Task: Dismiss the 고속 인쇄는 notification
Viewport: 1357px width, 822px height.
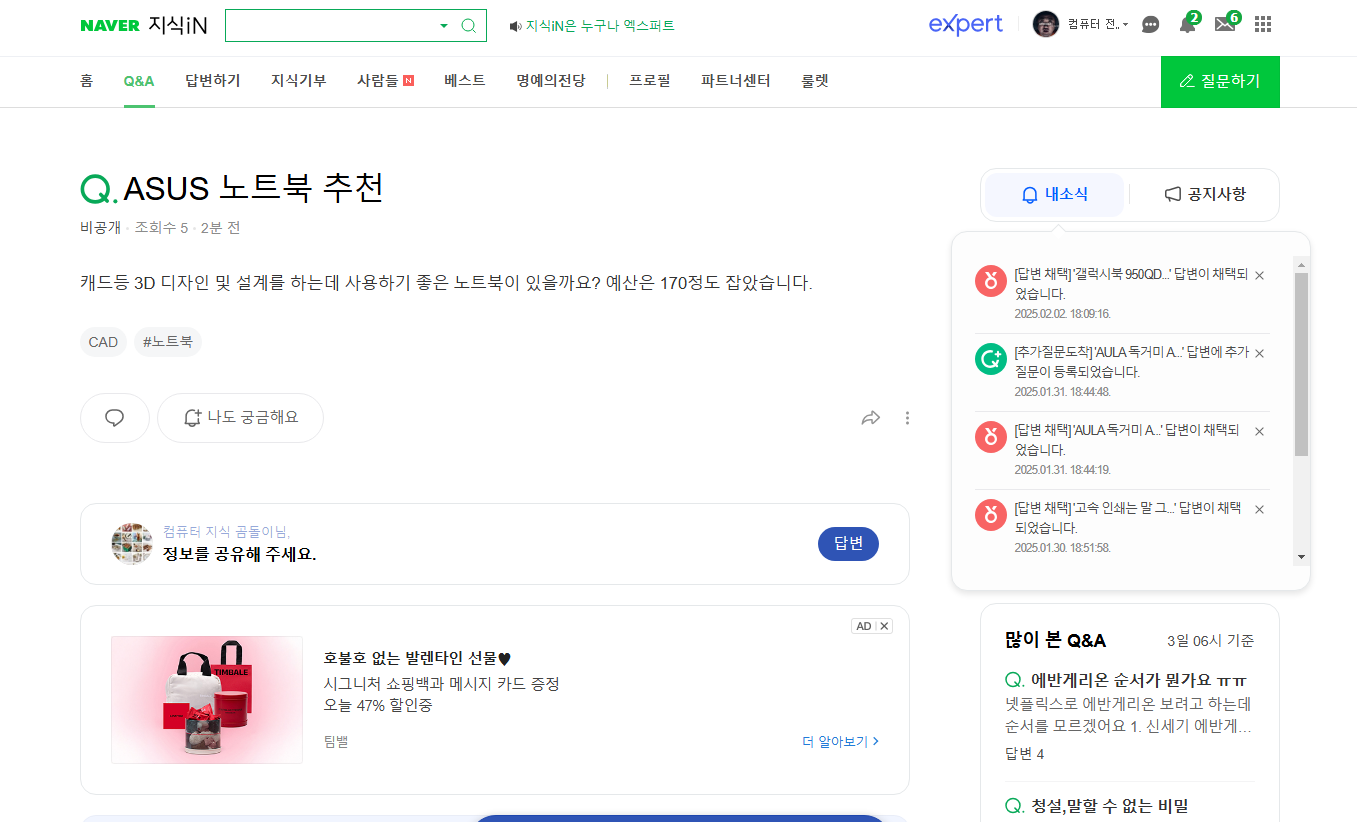Action: tap(1259, 509)
